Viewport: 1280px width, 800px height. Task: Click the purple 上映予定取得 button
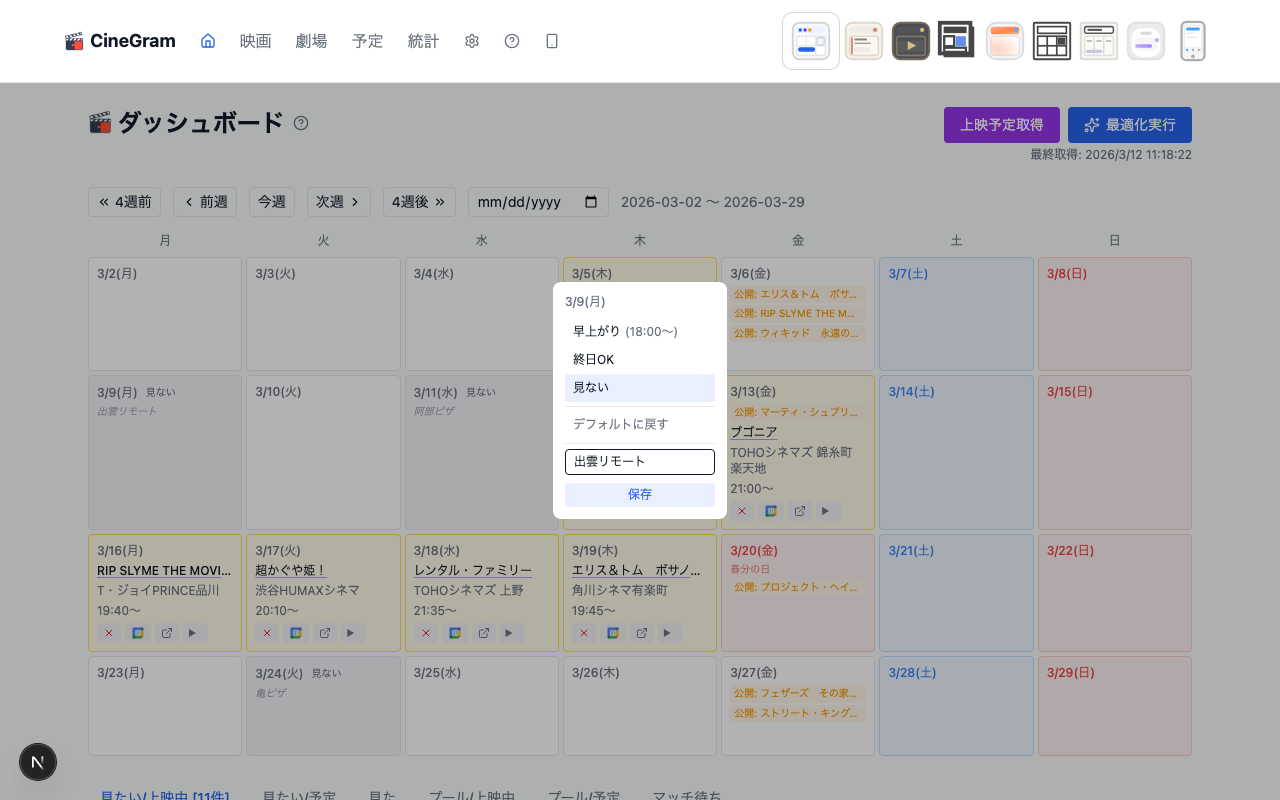(1001, 125)
